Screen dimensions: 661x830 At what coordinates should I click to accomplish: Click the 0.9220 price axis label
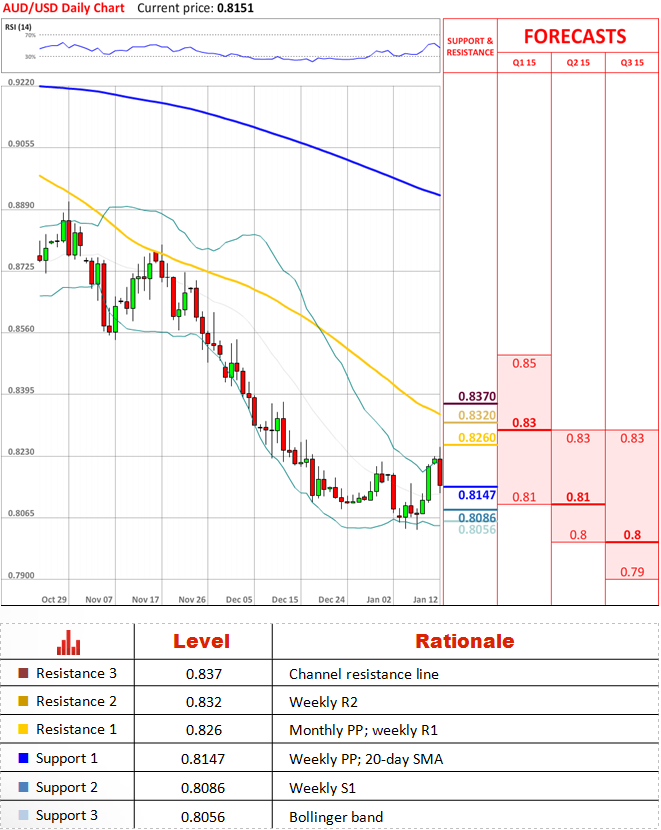click(x=21, y=83)
